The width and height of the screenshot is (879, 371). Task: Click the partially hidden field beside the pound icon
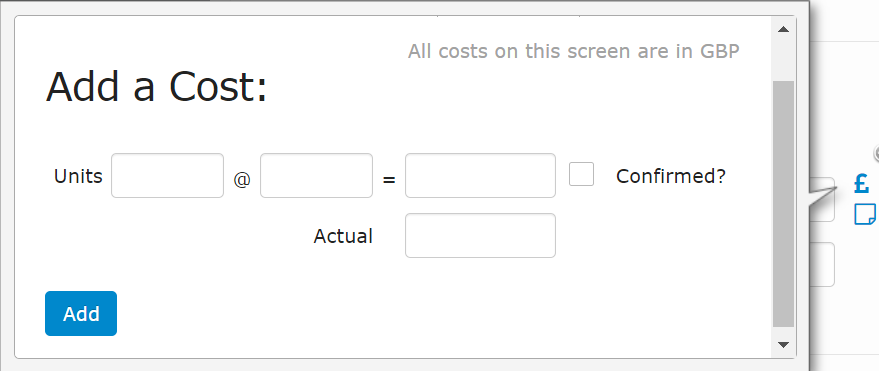(822, 200)
